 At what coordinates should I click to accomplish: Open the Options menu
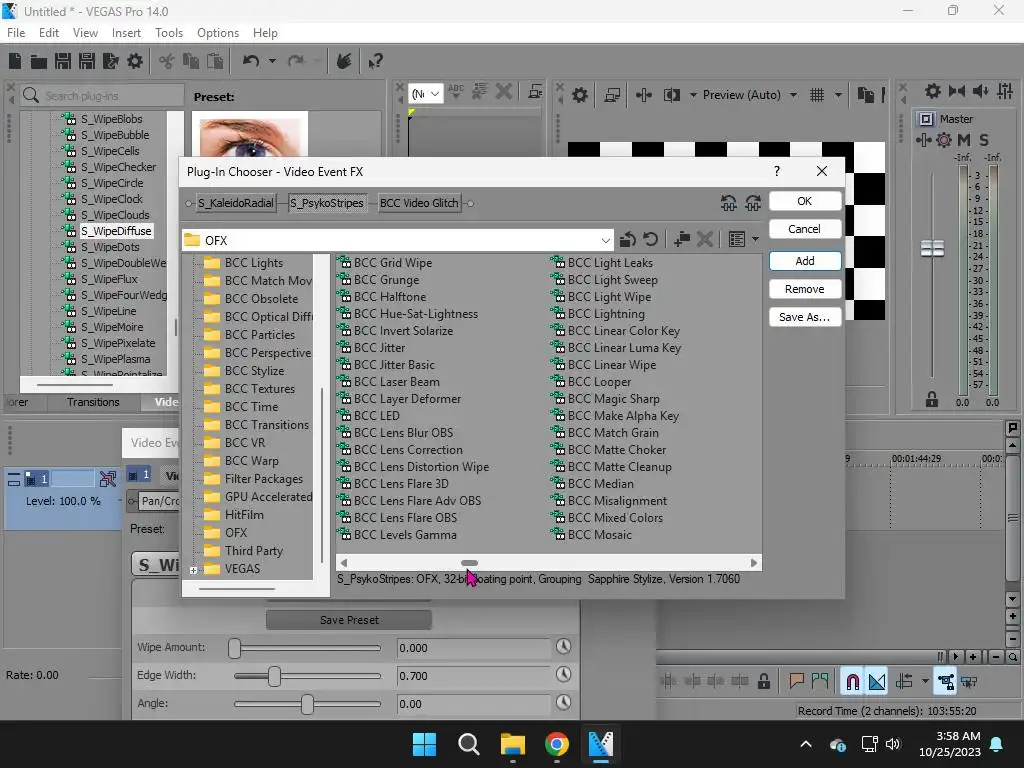coord(218,33)
